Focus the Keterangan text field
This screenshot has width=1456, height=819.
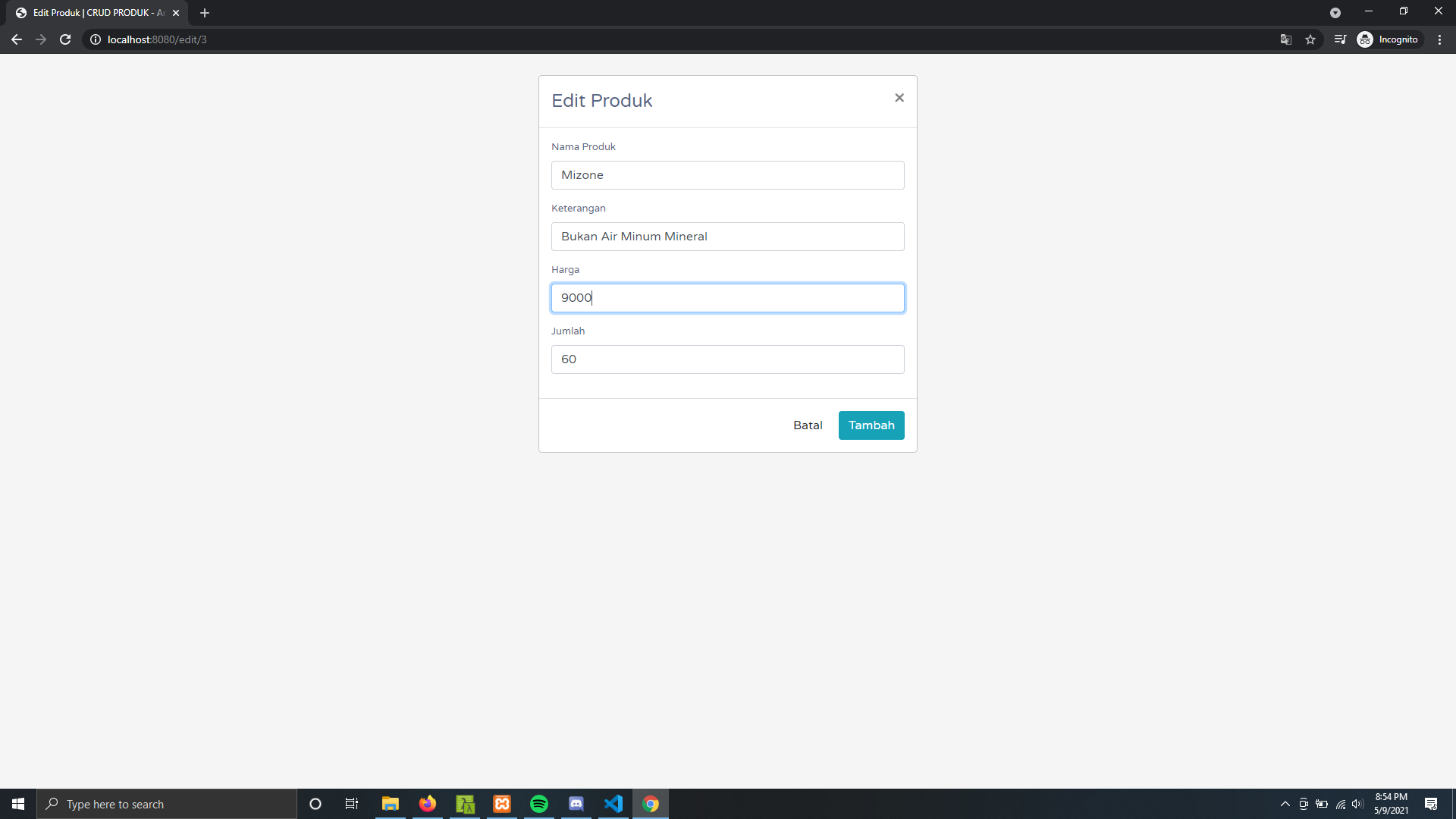727,237
